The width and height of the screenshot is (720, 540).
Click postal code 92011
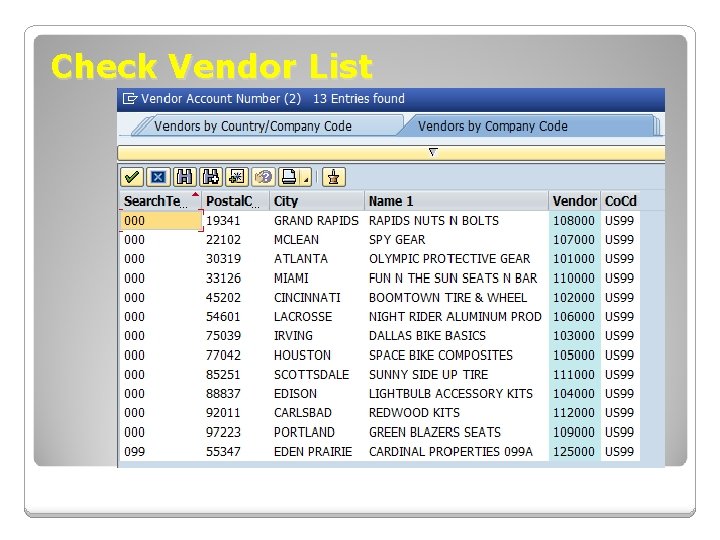pos(223,413)
